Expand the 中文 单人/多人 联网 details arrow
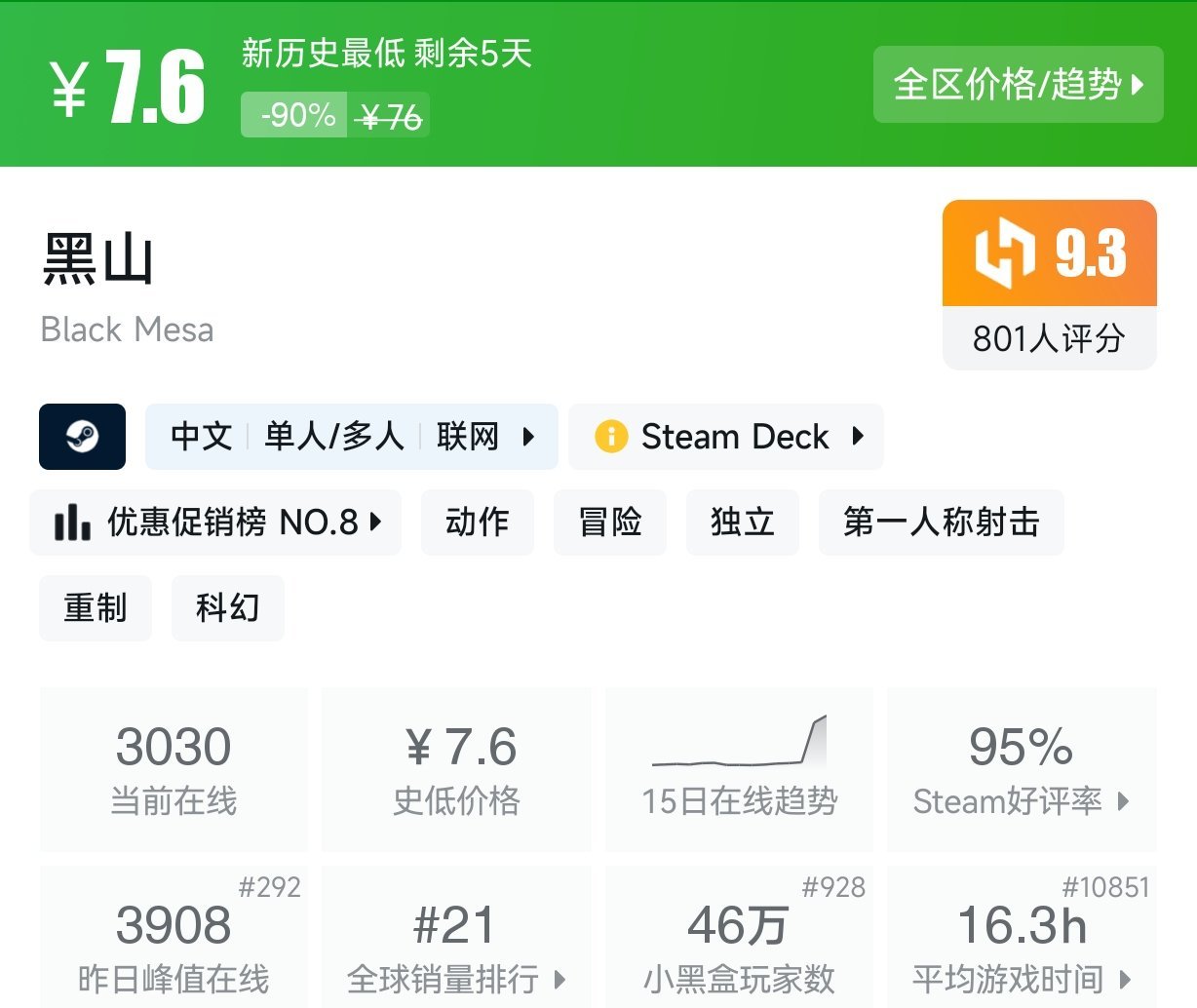Image resolution: width=1197 pixels, height=1008 pixels. point(528,436)
